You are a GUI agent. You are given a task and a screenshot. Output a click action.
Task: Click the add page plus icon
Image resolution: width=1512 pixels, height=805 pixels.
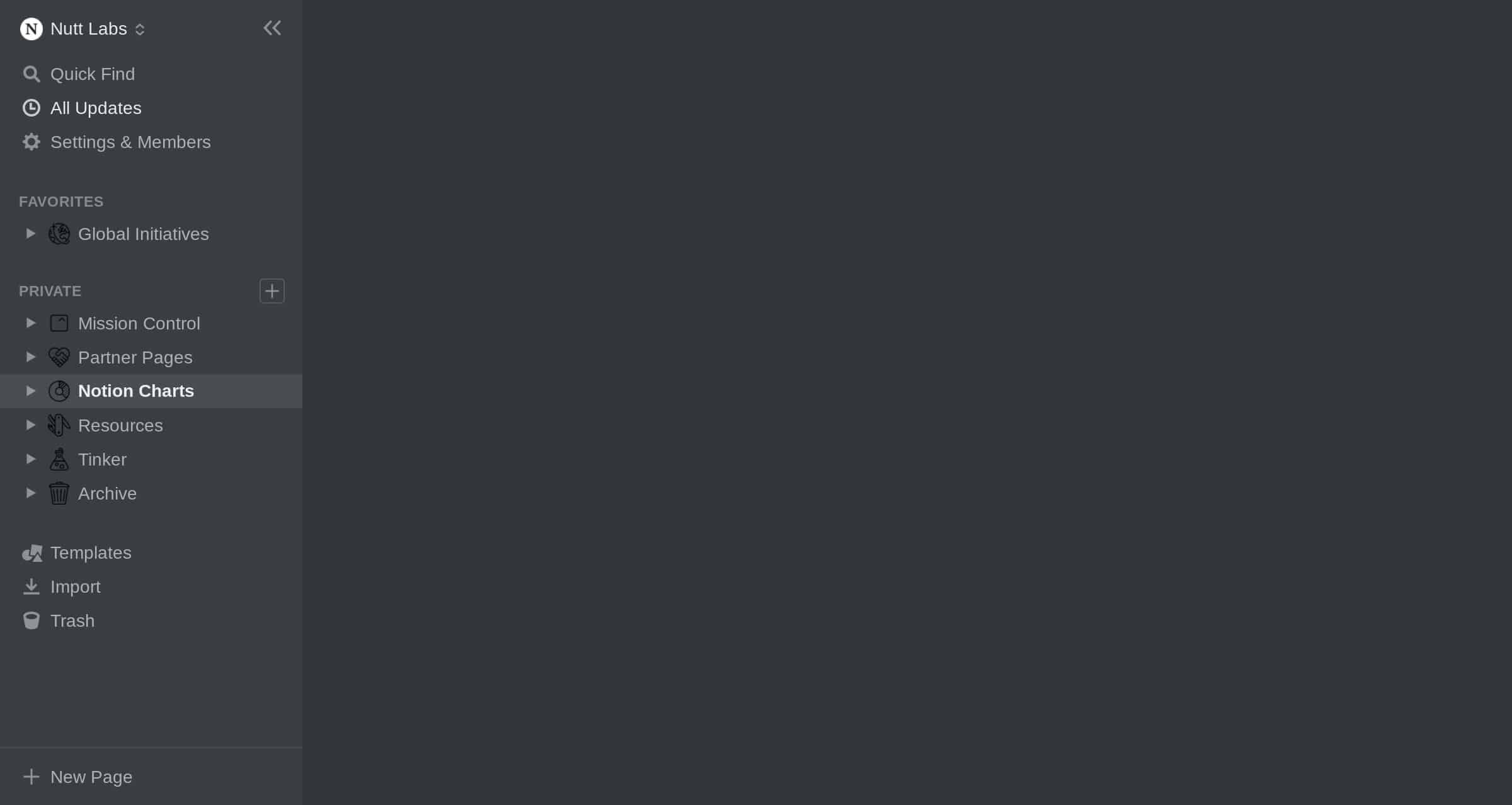(x=271, y=291)
